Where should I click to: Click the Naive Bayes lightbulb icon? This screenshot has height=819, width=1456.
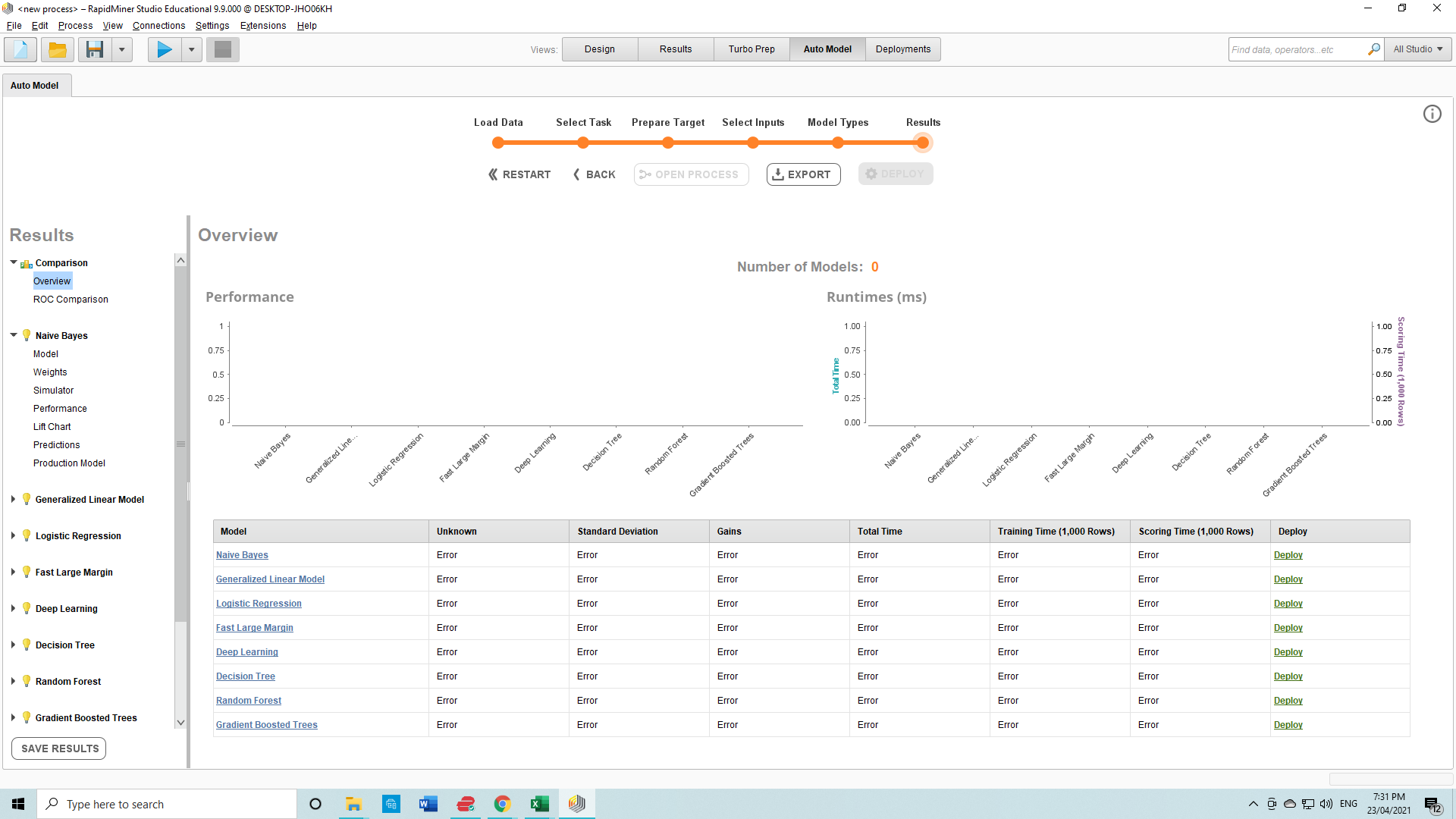27,335
